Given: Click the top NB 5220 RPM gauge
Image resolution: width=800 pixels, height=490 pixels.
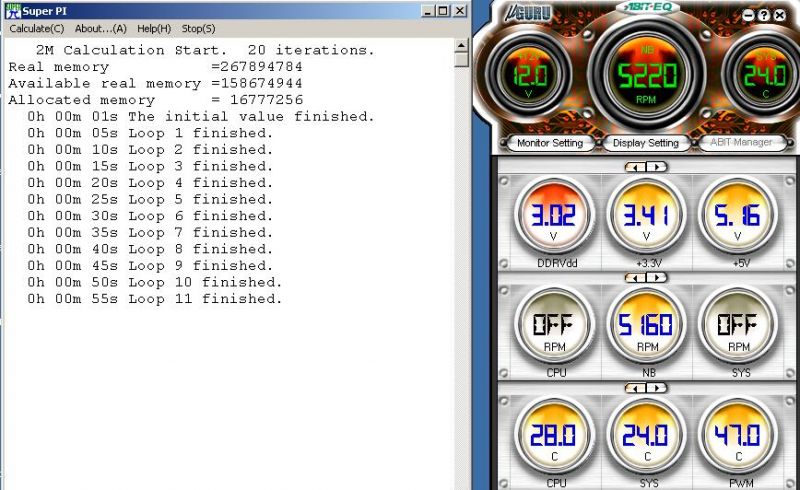Looking at the screenshot, I should coord(647,74).
